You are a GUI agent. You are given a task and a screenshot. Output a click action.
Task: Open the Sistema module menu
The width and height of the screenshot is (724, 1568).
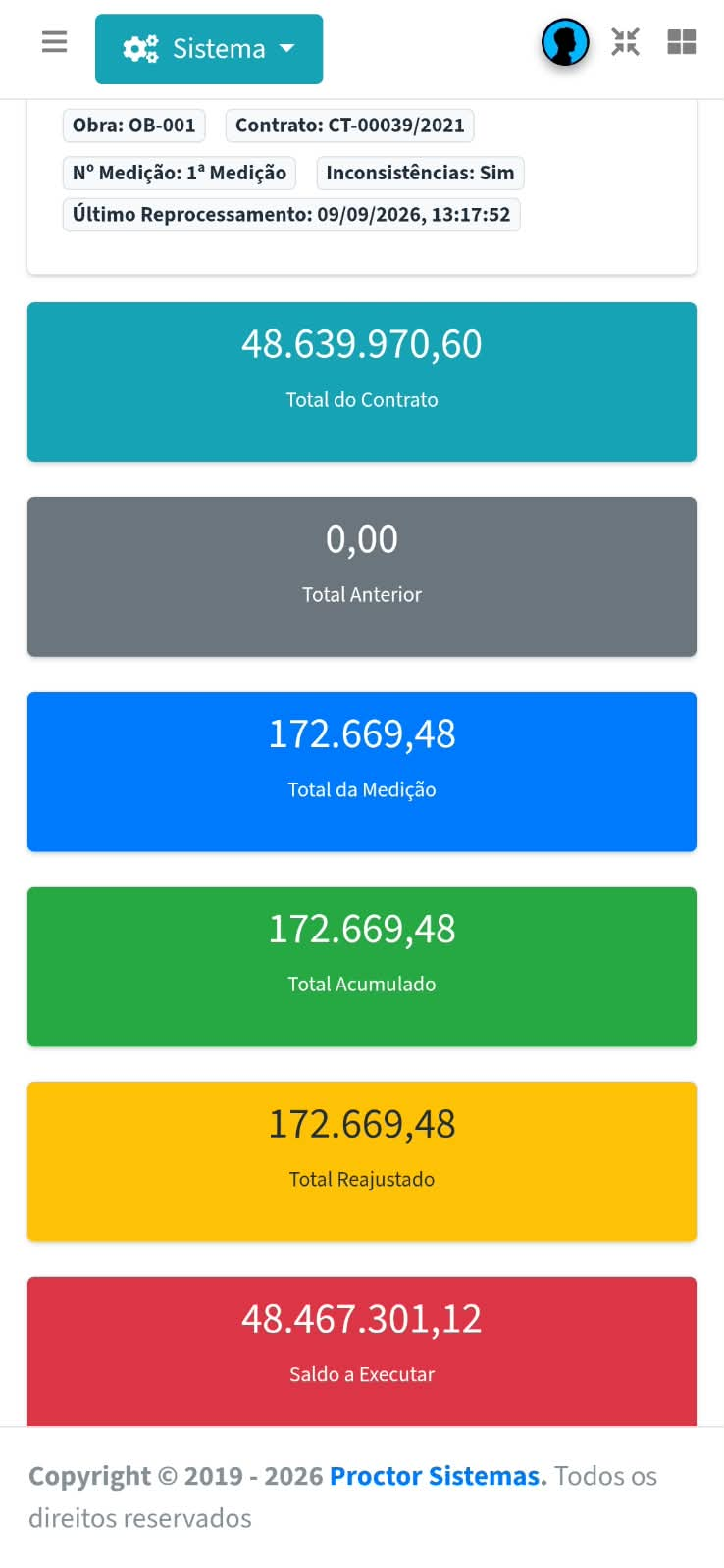click(209, 49)
